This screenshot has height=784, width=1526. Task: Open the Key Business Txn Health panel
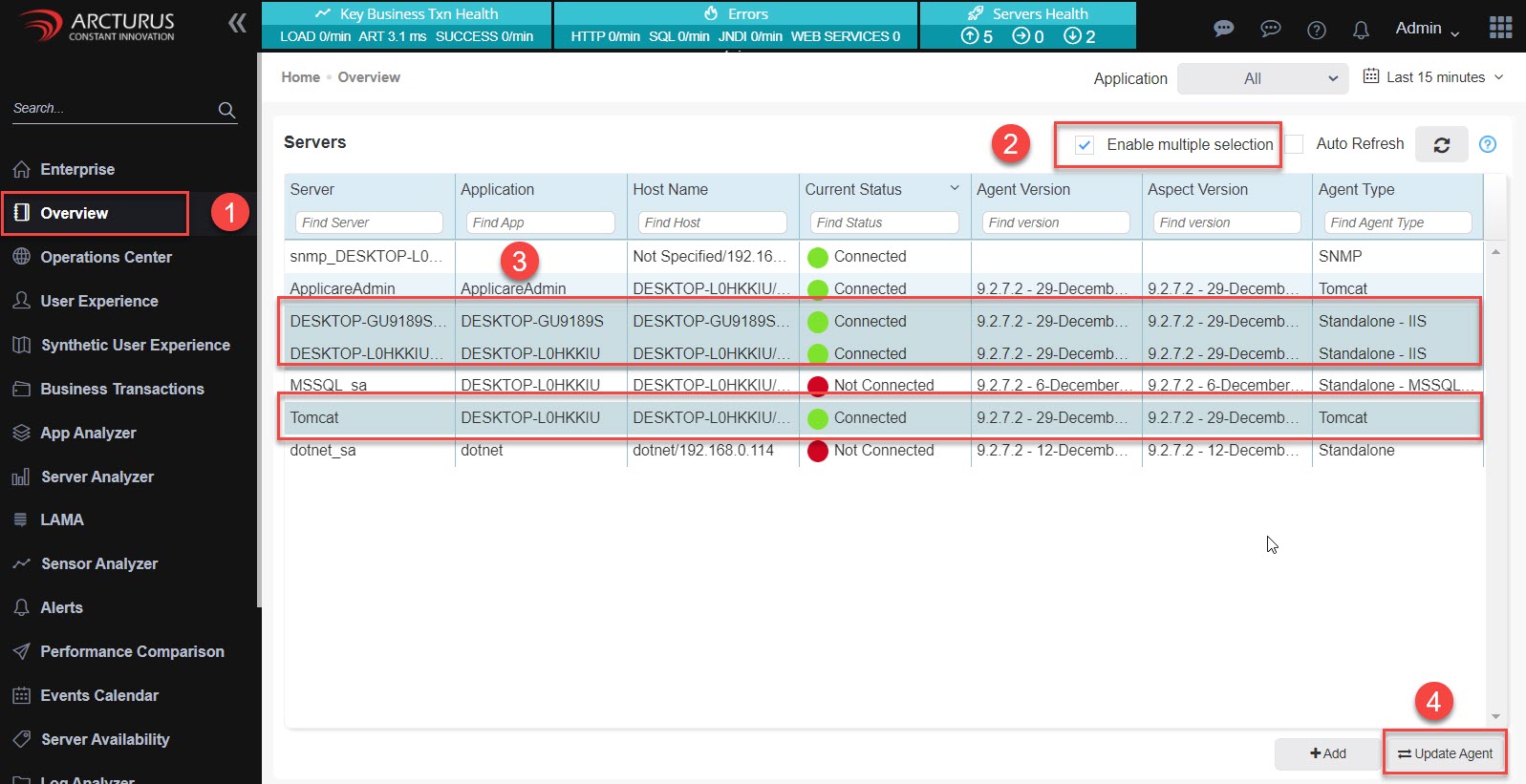[x=406, y=25]
